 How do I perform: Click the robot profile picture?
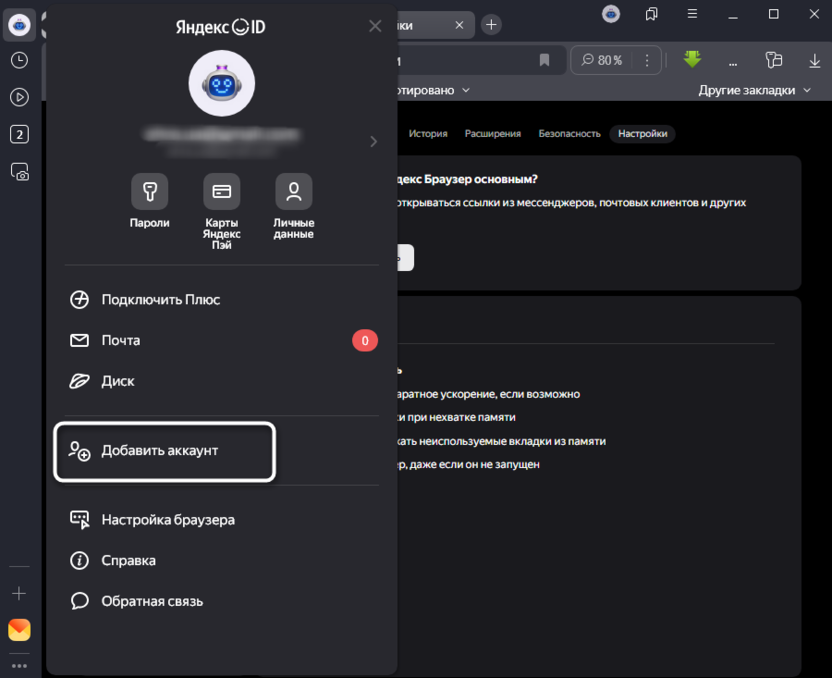coord(222,83)
